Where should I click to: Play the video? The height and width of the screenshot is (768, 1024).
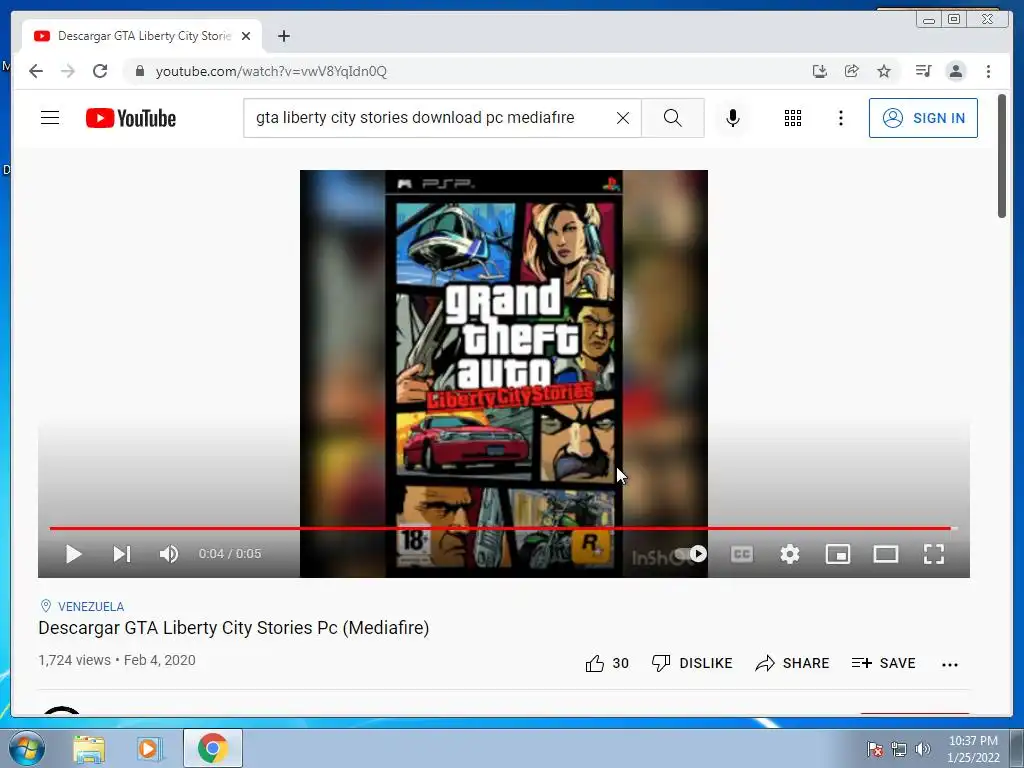[74, 554]
